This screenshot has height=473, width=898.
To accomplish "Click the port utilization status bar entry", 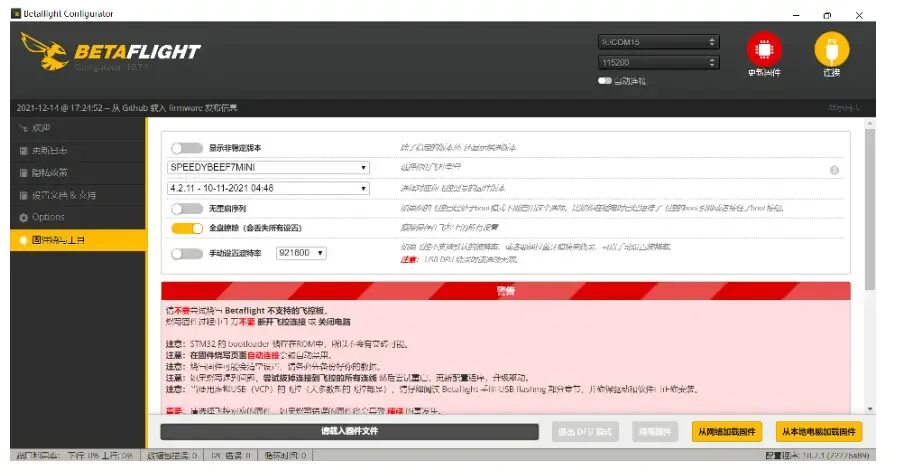I will 75,456.
